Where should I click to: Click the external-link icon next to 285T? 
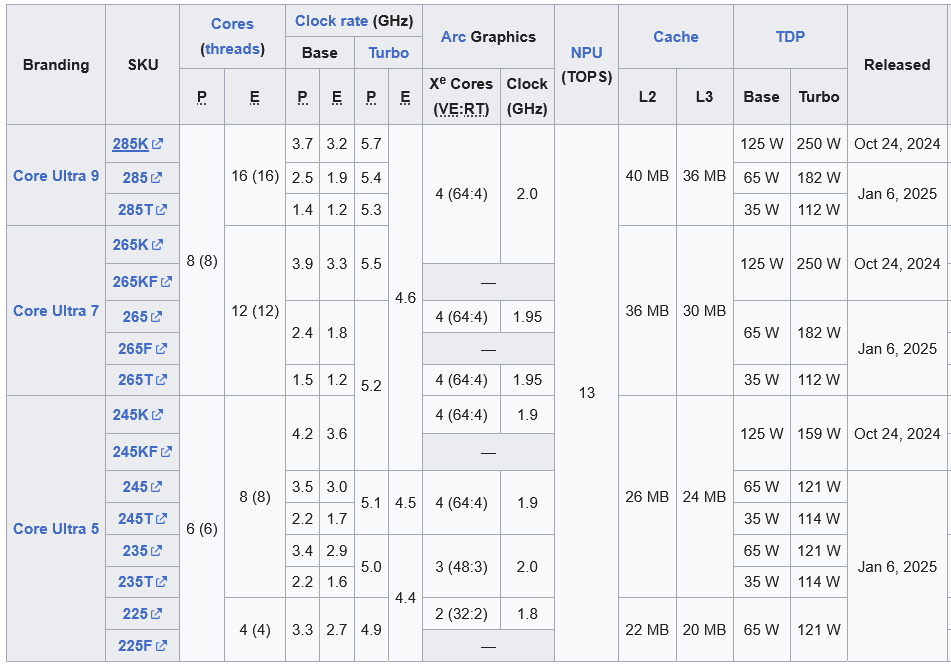tap(161, 210)
